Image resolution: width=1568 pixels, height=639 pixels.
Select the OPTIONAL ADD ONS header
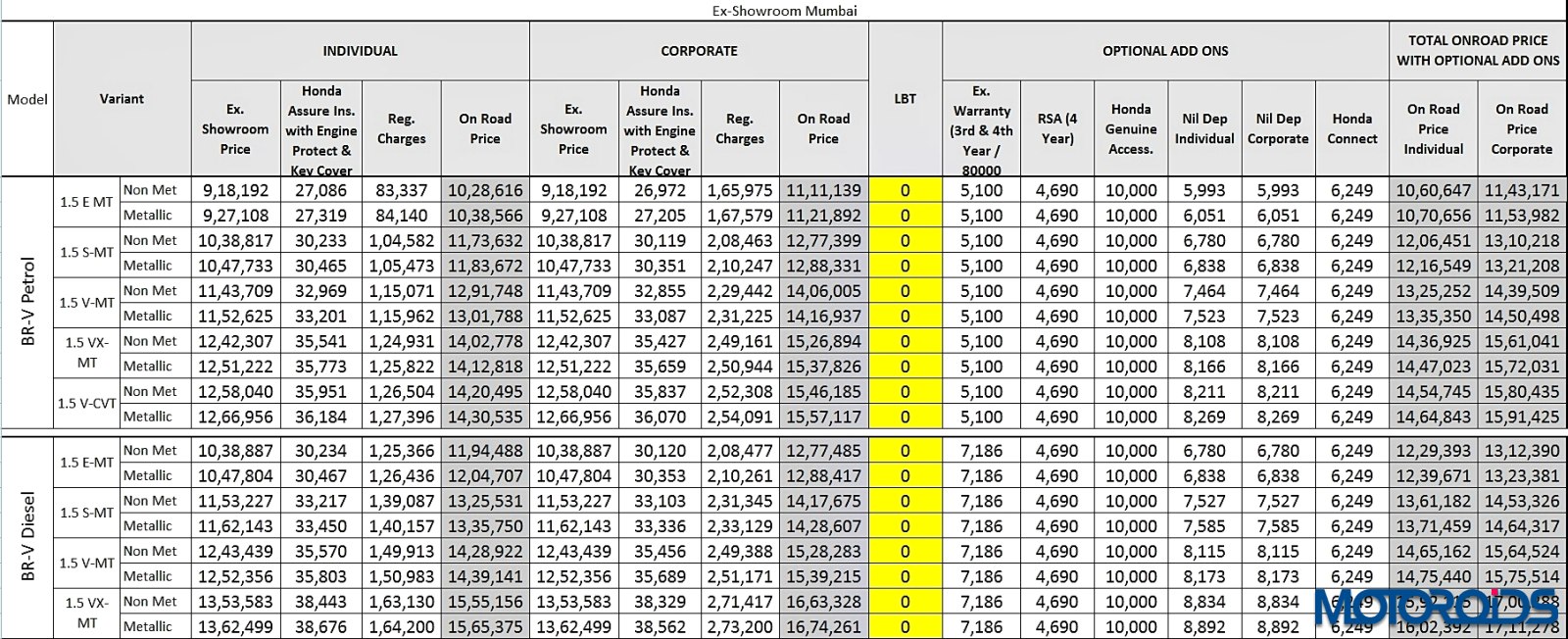[1165, 51]
